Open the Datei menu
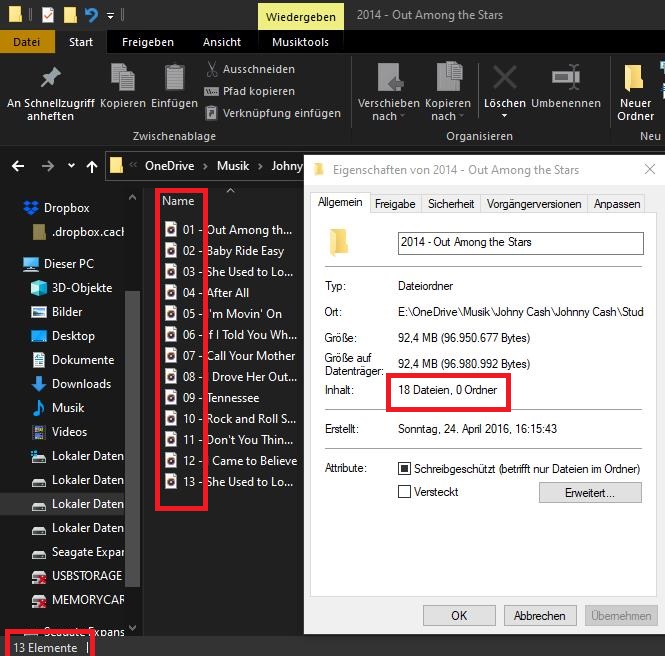Image resolution: width=665 pixels, height=656 pixels. [27, 42]
